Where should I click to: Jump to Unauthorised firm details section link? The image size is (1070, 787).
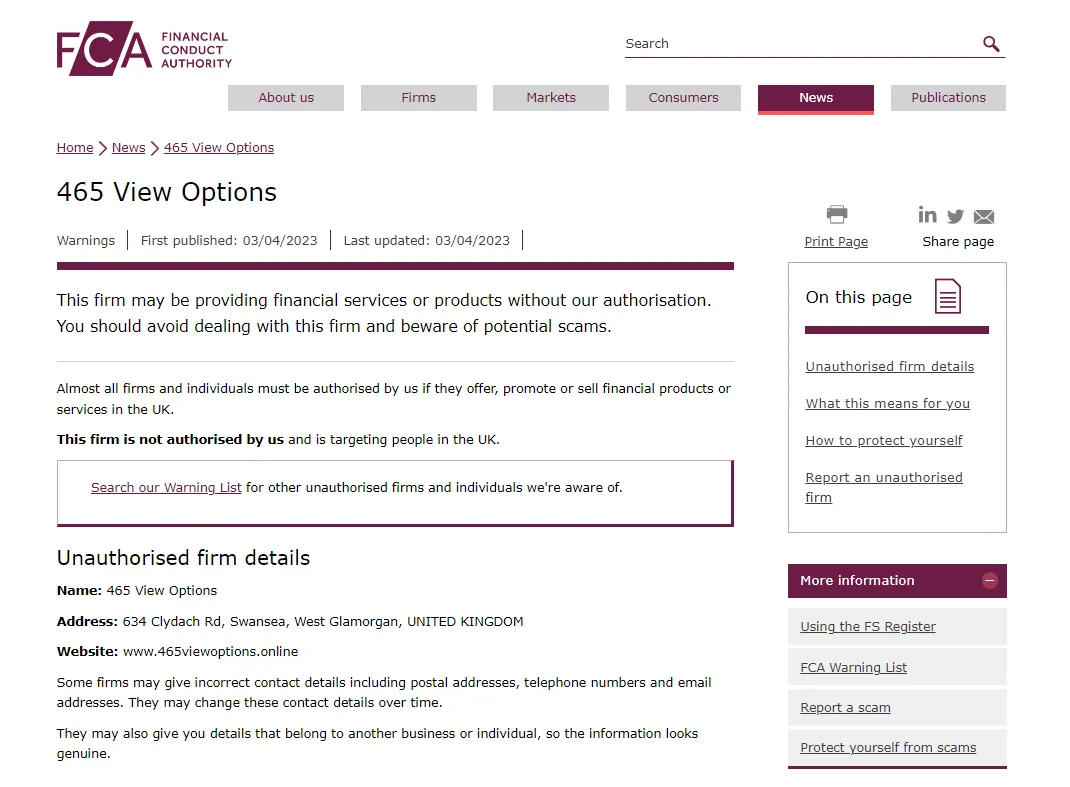[x=890, y=367]
